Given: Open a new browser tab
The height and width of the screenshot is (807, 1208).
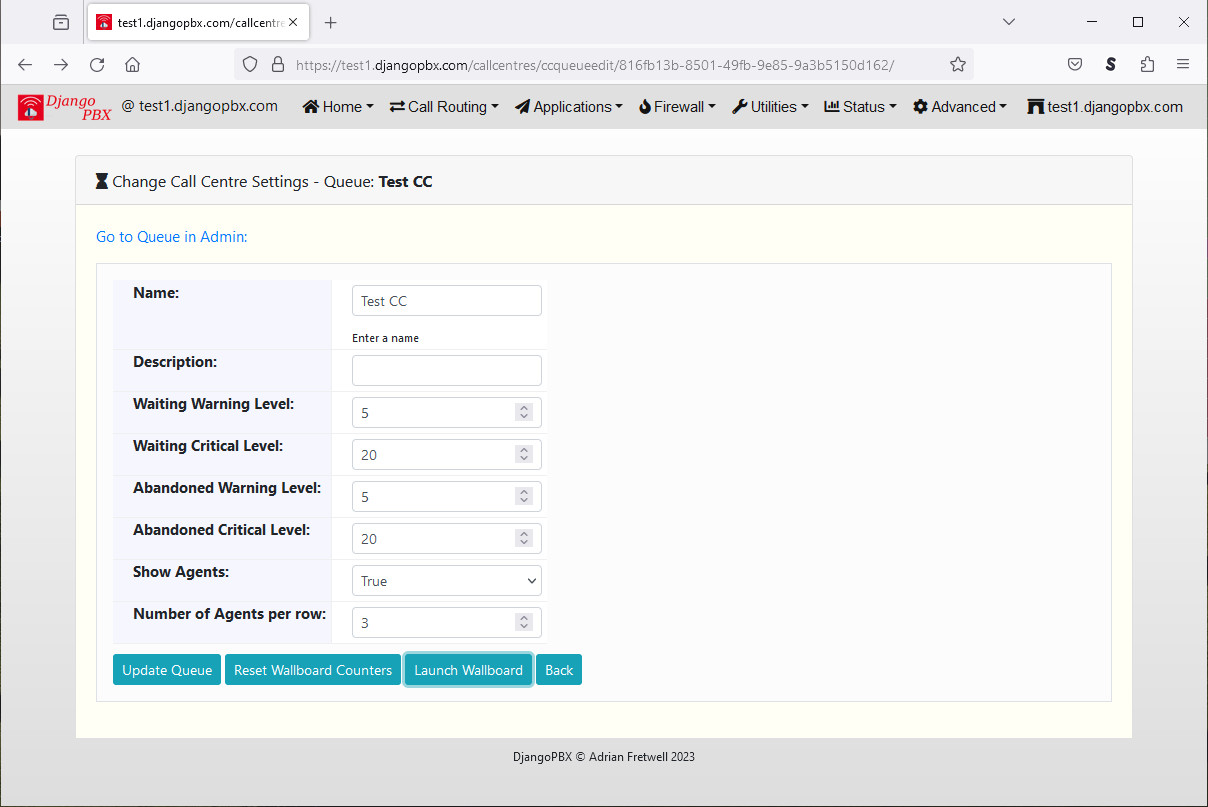Looking at the screenshot, I should click(x=331, y=22).
